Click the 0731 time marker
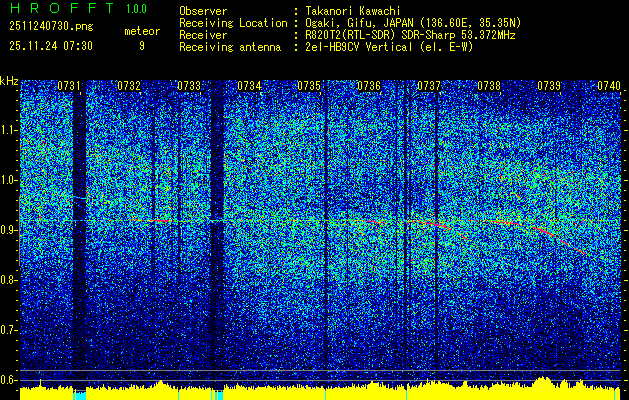 coord(69,86)
